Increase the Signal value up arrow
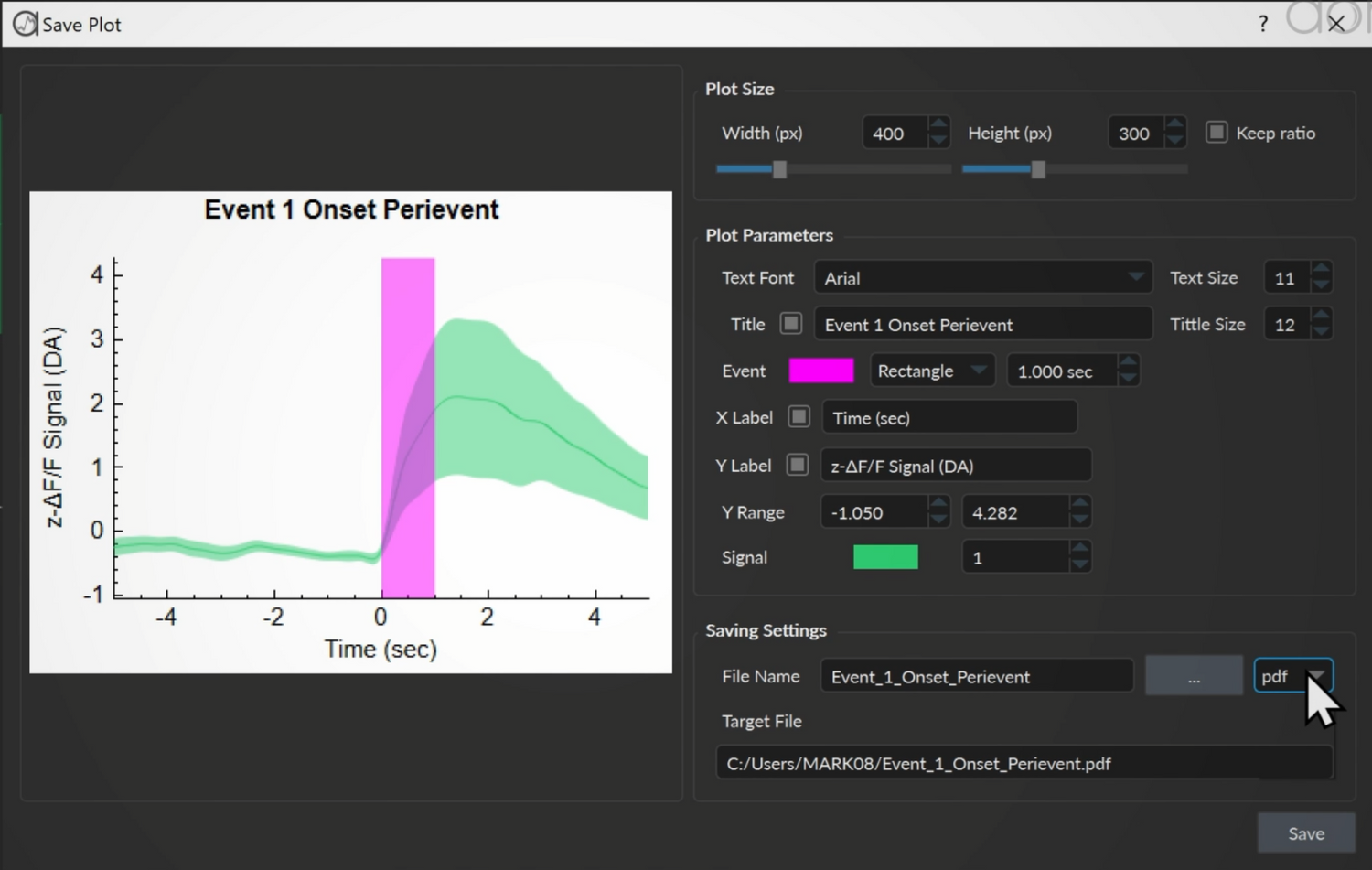Screen dimensions: 1372x870 [1080, 549]
